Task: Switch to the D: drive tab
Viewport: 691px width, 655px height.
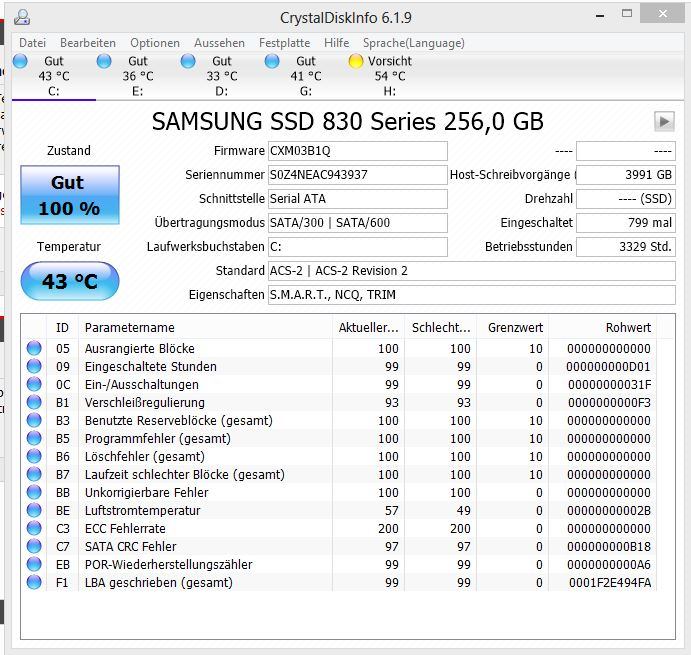Action: point(222,76)
